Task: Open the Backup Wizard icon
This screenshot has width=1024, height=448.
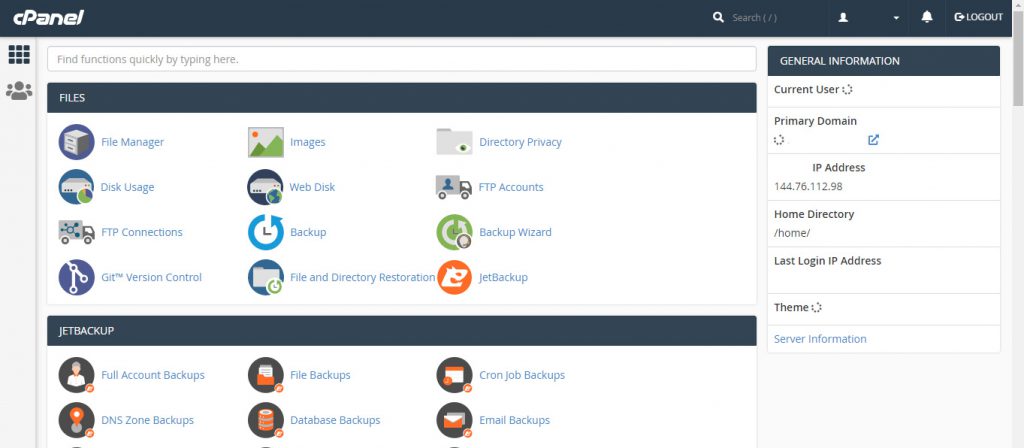Action: tap(454, 232)
